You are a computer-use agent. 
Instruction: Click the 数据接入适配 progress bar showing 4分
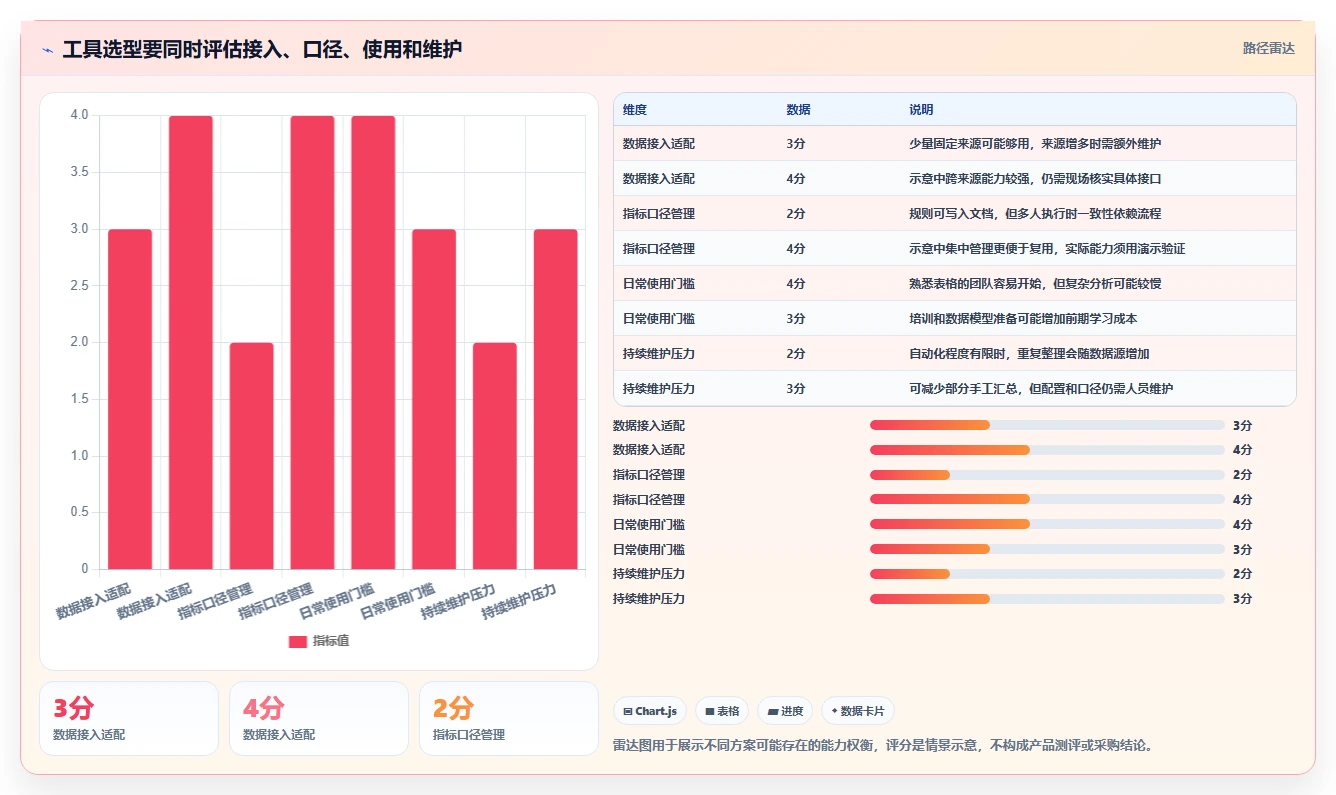coord(1047,450)
